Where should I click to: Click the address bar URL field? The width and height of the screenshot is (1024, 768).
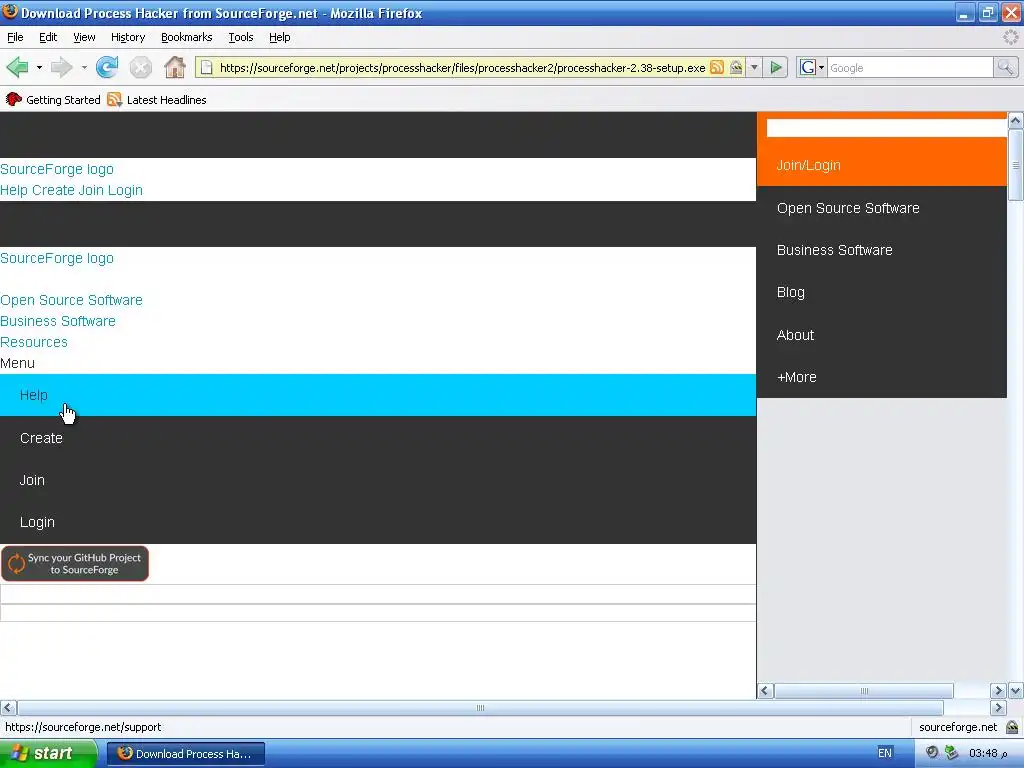coord(461,67)
